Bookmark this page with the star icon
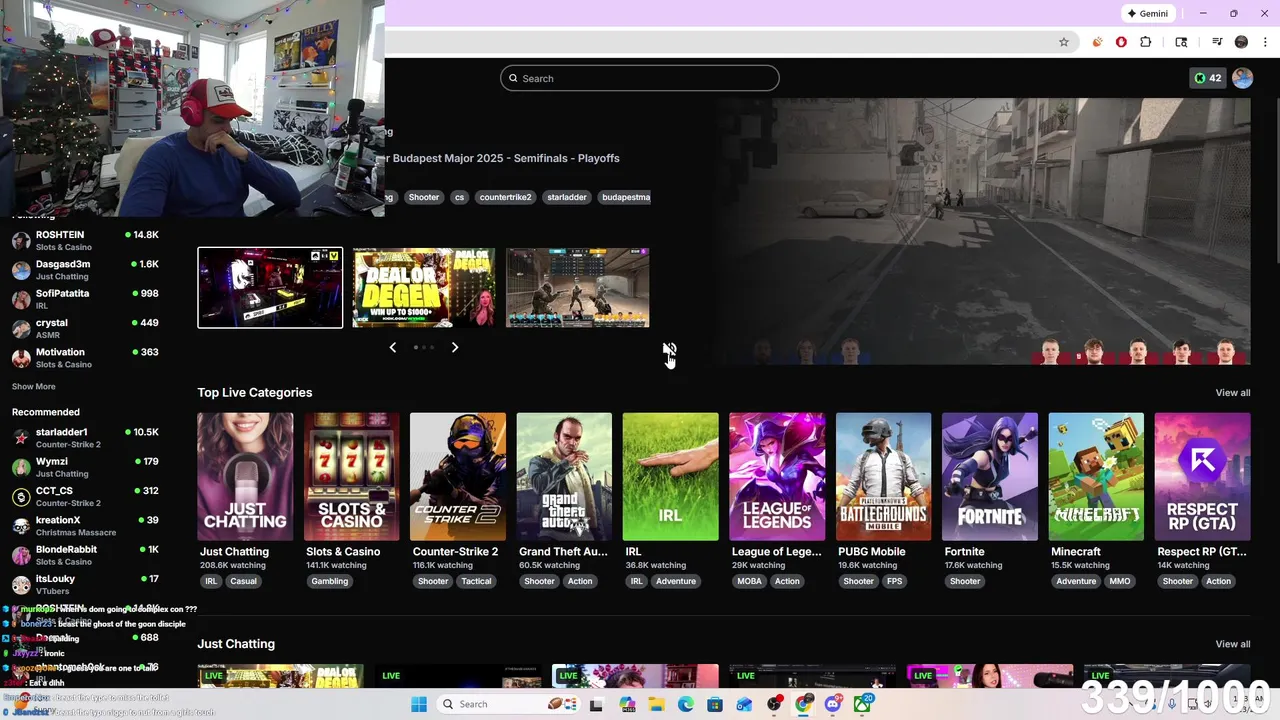 point(1064,42)
